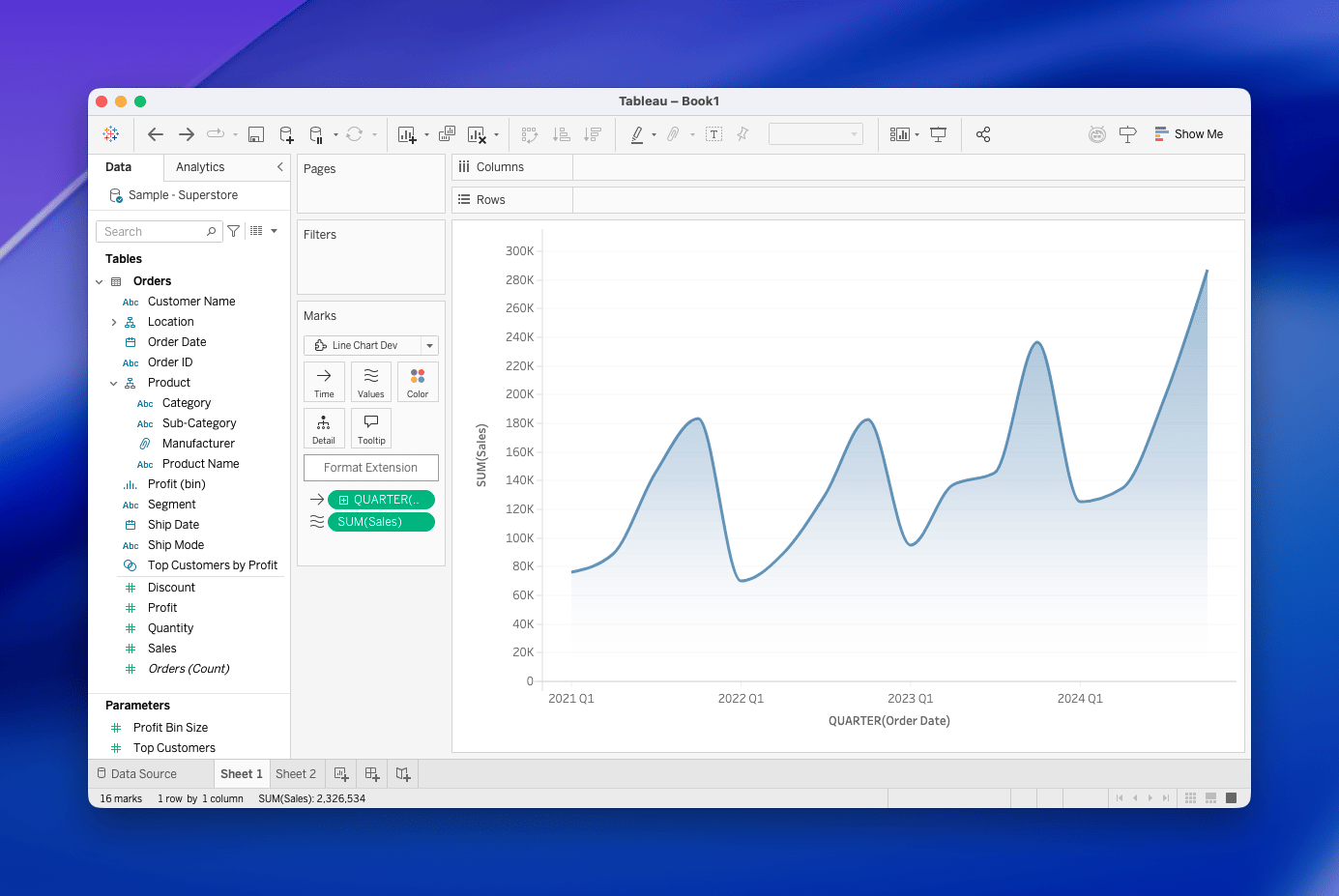Image resolution: width=1339 pixels, height=896 pixels.
Task: Select the Customer Name field
Action: [x=191, y=302]
